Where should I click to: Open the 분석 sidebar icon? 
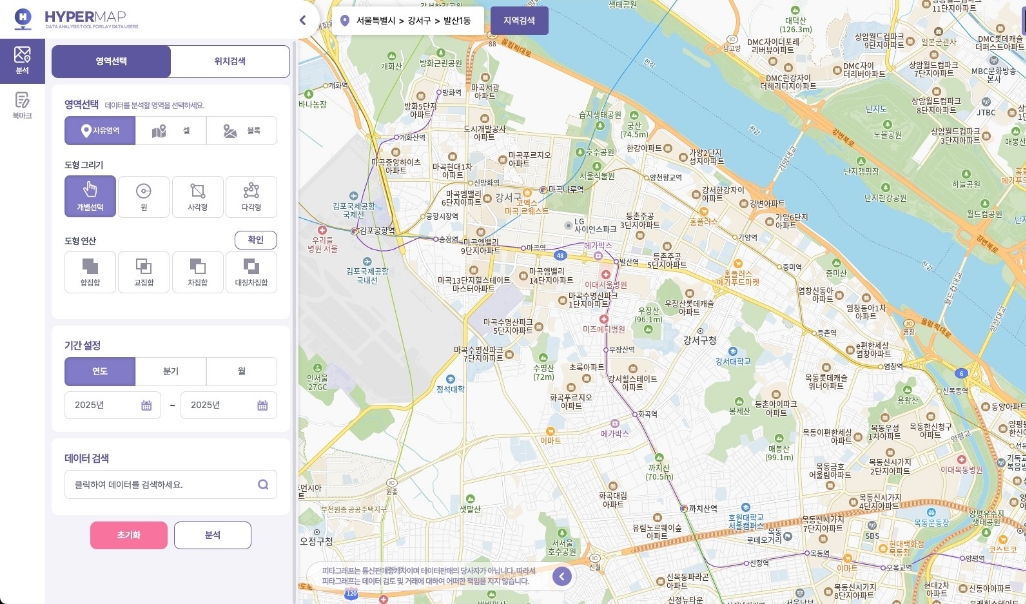click(x=22, y=59)
